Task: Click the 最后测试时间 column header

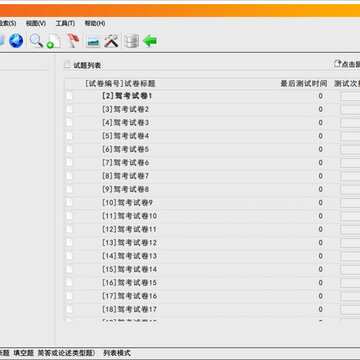Action: coord(304,84)
